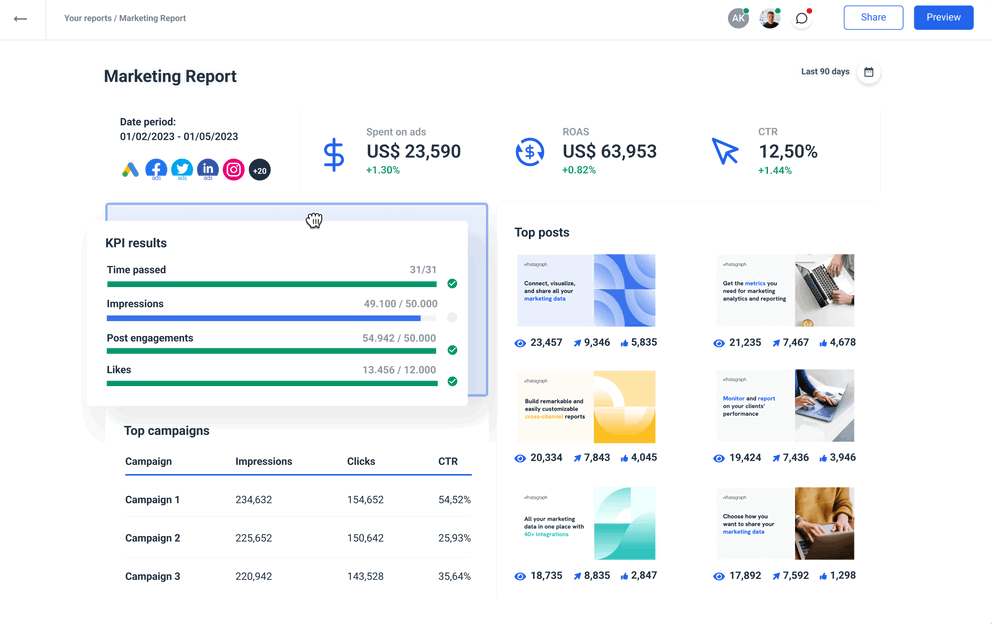The image size is (992, 624).
Task: Click the Time passed progress bar
Action: pos(272,284)
